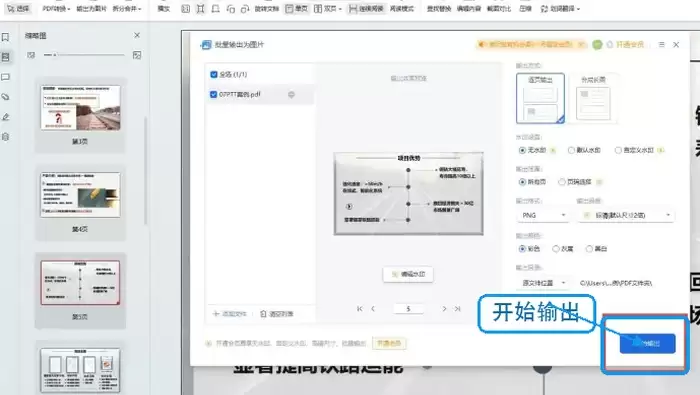Open the comments panel sidebar icon

[x=5, y=77]
